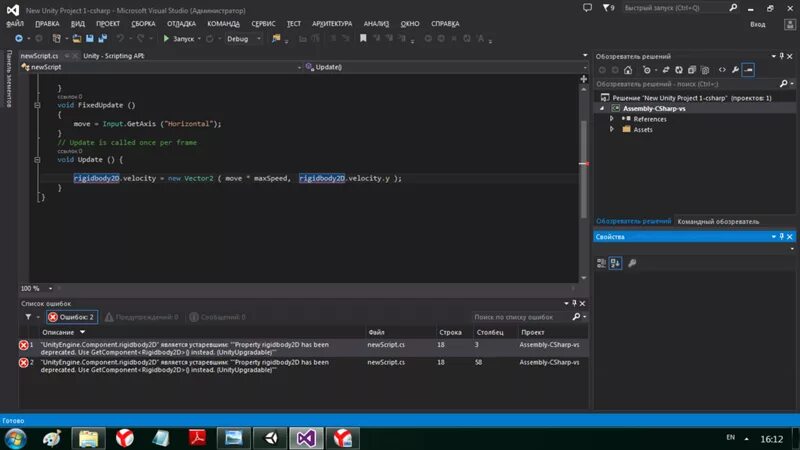Click the account icon next to Вход
The height and width of the screenshot is (450, 800).
790,24
